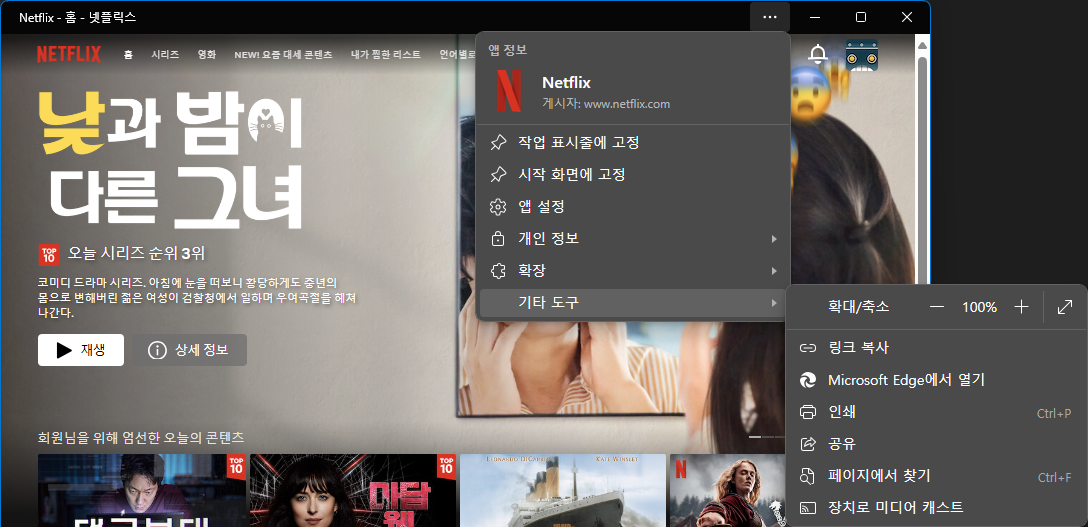Open 내가 찜한 리스트 tab
Image resolution: width=1088 pixels, height=527 pixels.
click(386, 54)
